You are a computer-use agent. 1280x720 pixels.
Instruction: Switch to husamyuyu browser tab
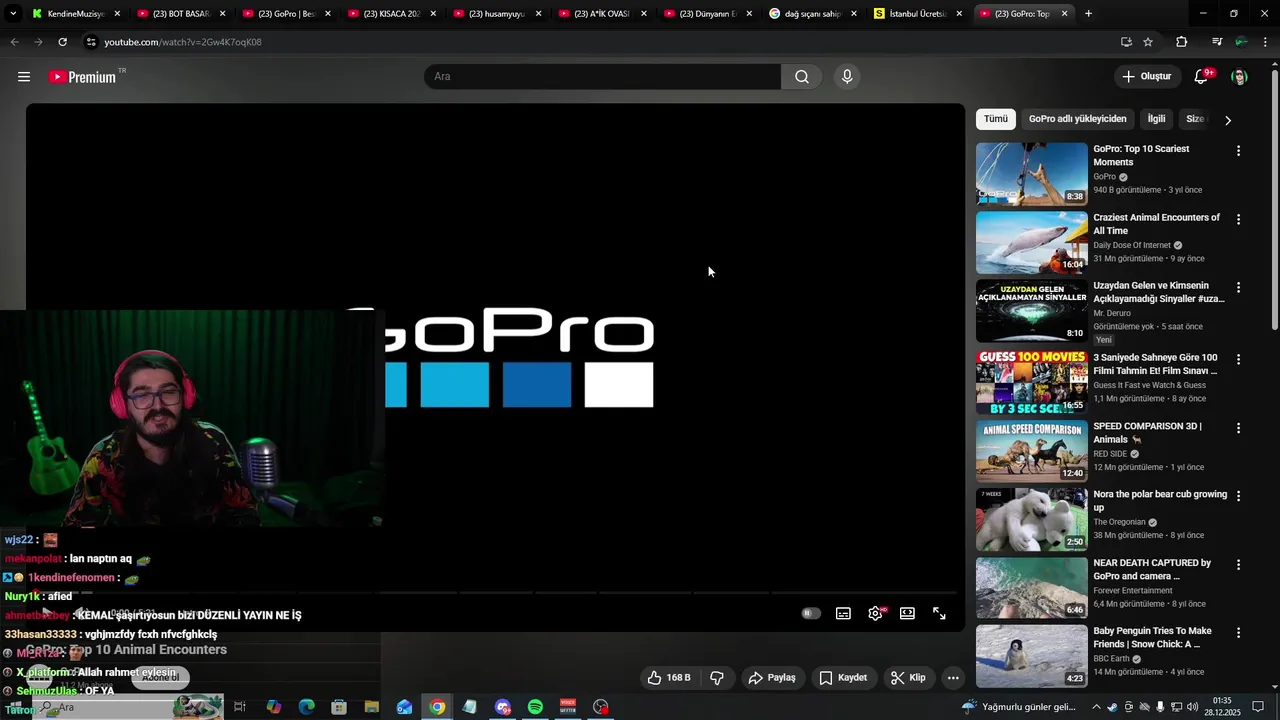(497, 14)
